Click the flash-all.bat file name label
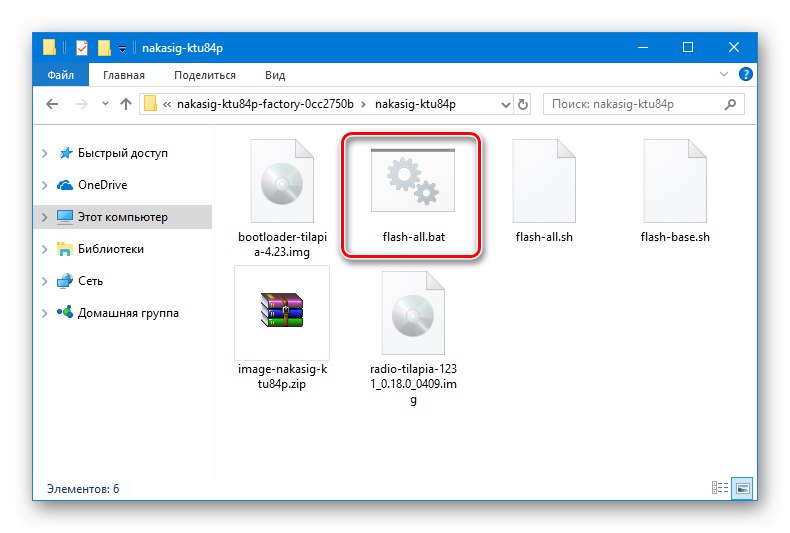This screenshot has width=790, height=533. coord(414,237)
